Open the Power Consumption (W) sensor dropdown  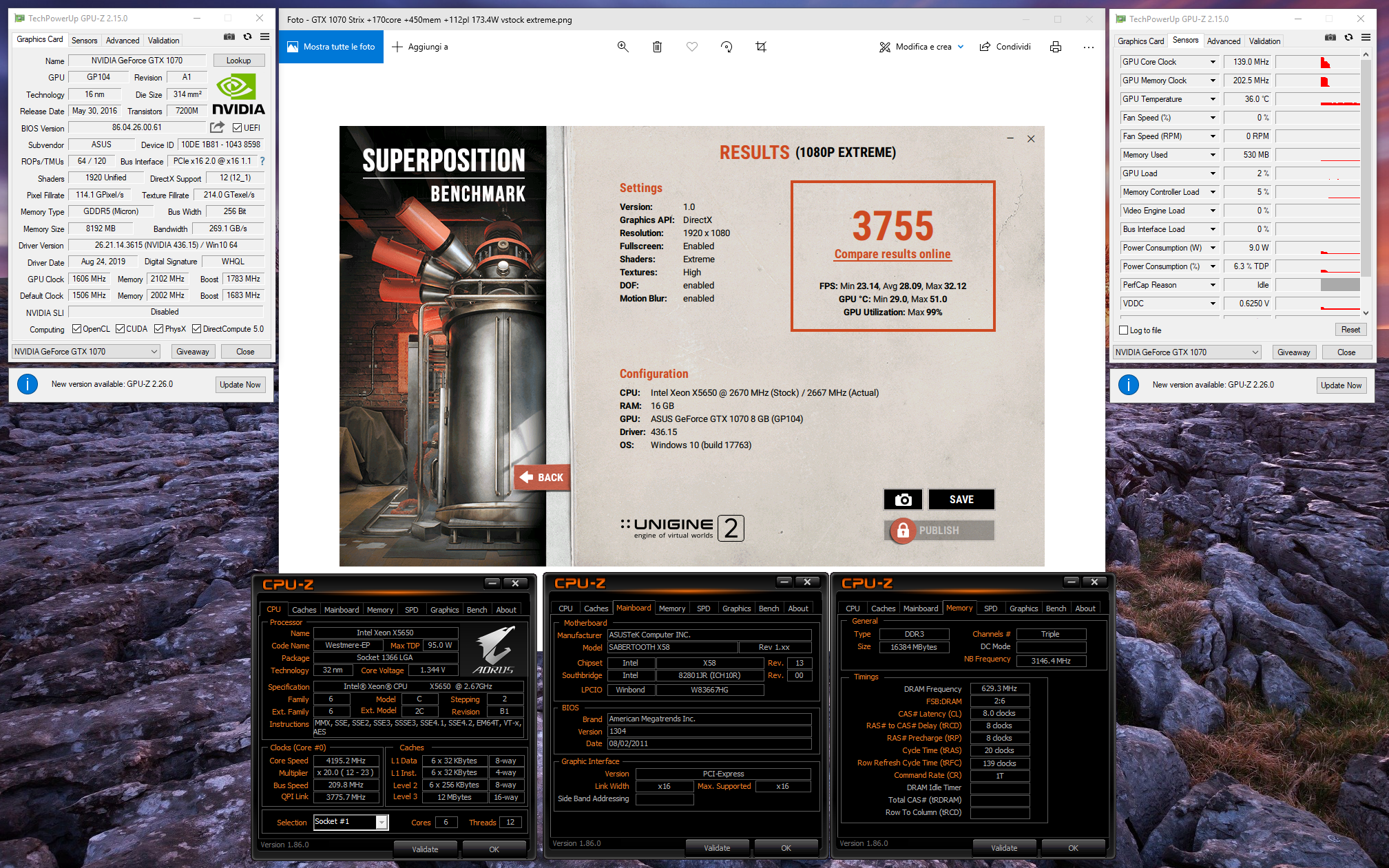[x=1213, y=248]
